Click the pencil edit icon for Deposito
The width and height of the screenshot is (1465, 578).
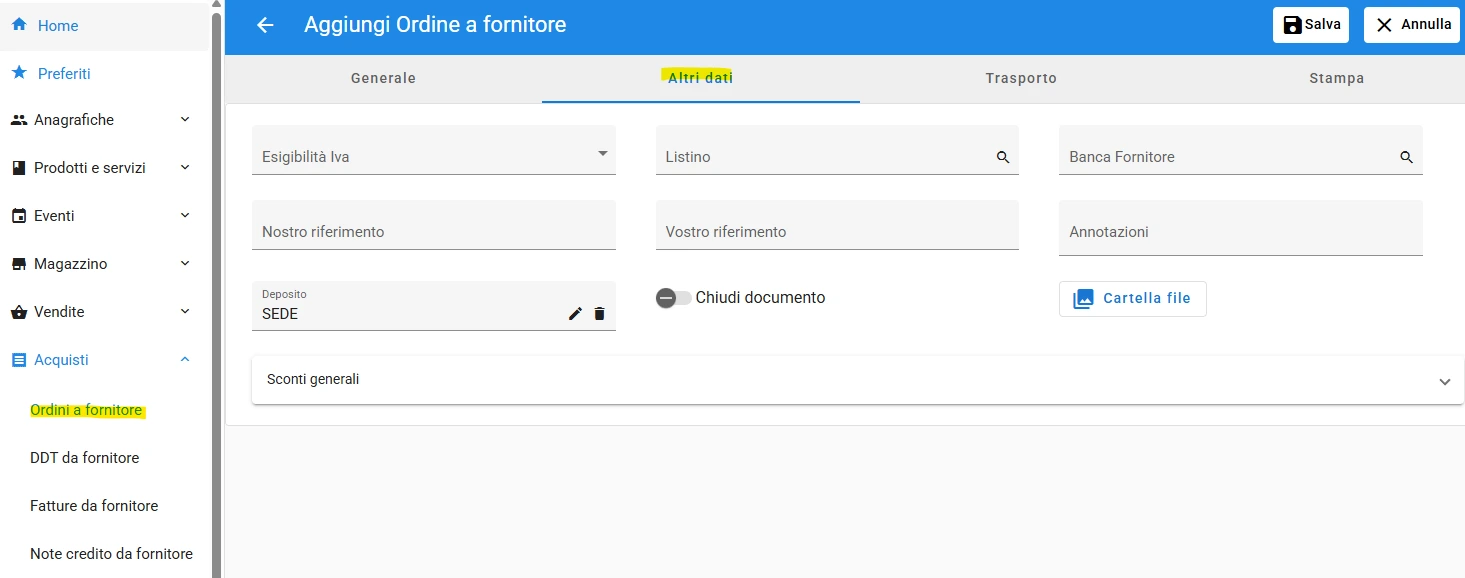tap(575, 314)
